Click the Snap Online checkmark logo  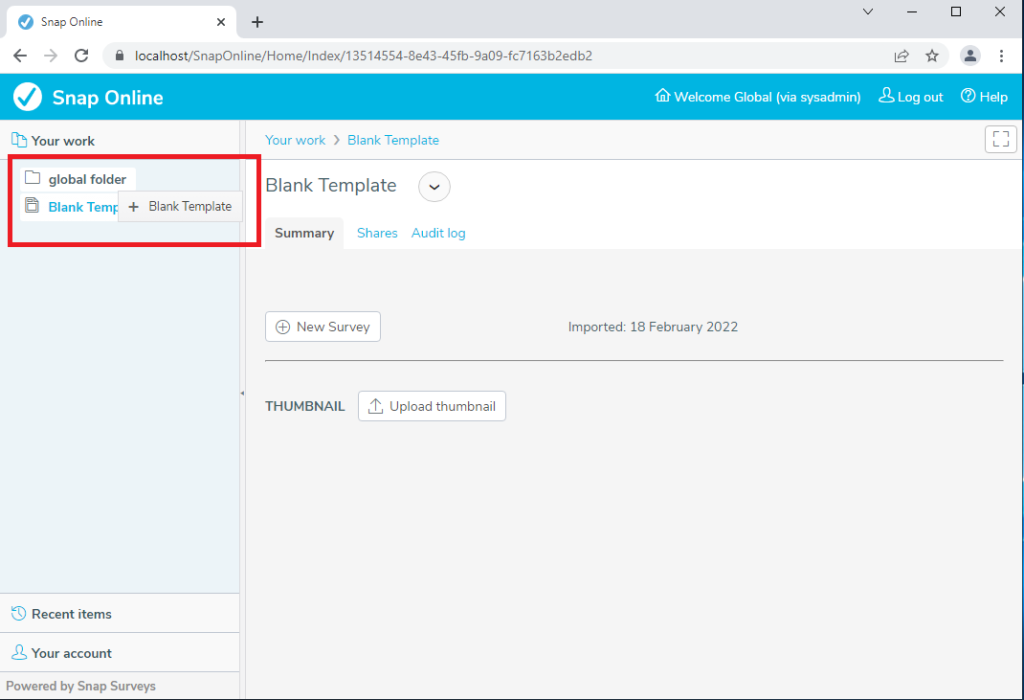tap(27, 96)
